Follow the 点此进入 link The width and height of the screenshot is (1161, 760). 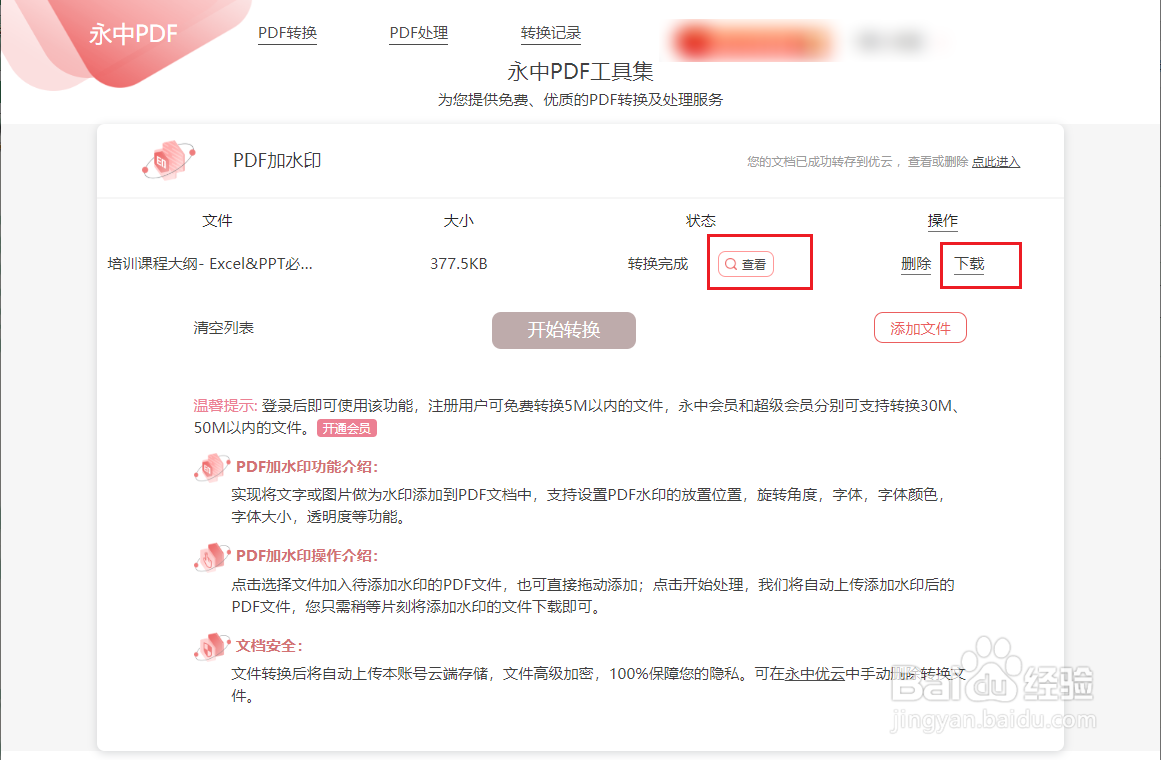point(995,161)
